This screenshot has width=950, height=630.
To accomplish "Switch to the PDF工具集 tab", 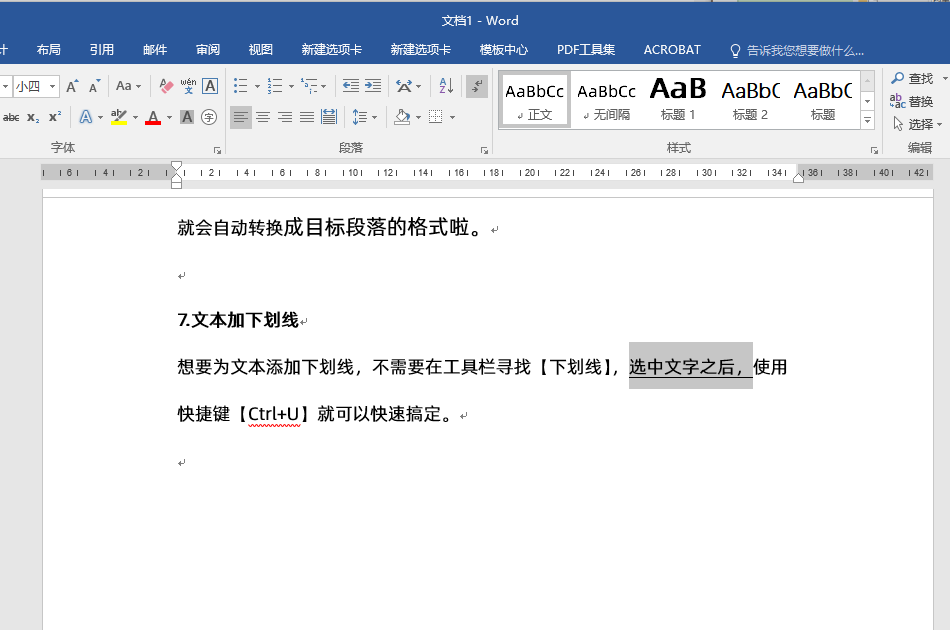I will pos(586,49).
